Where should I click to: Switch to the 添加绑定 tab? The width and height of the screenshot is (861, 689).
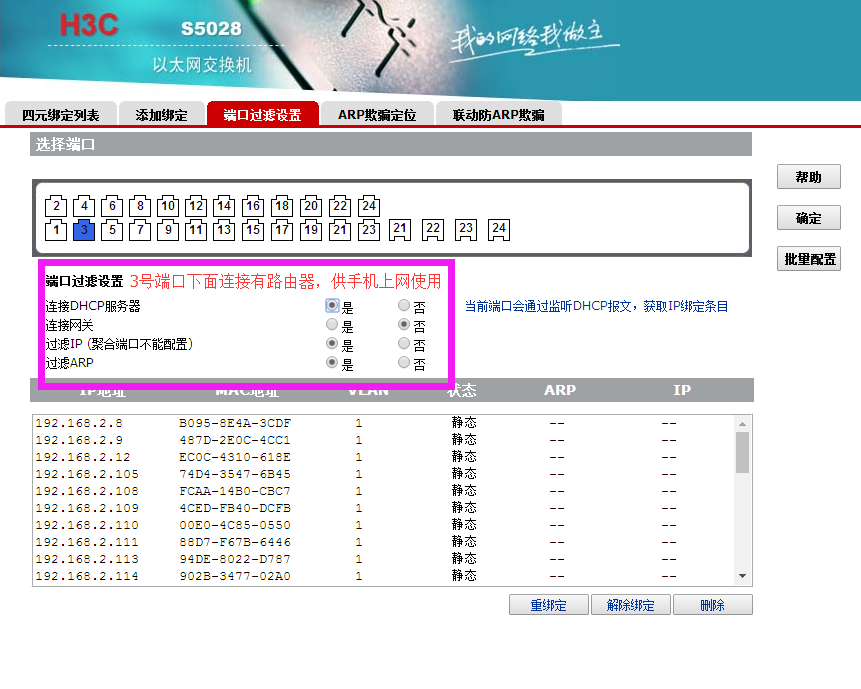161,114
